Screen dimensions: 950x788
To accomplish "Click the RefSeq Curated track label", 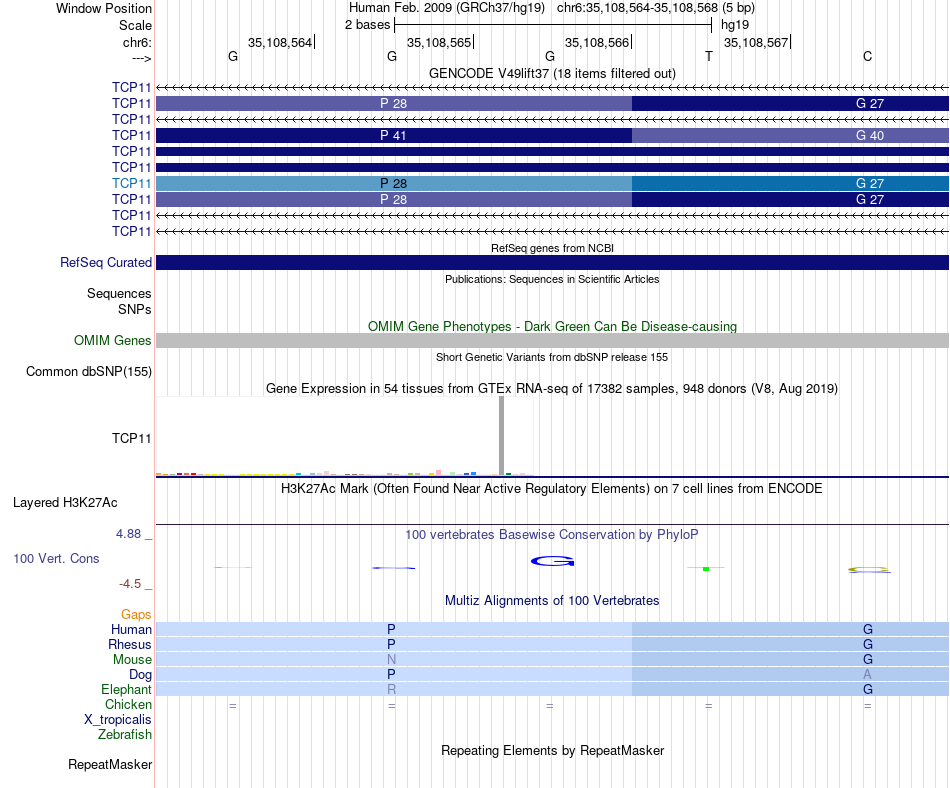I will click(105, 262).
